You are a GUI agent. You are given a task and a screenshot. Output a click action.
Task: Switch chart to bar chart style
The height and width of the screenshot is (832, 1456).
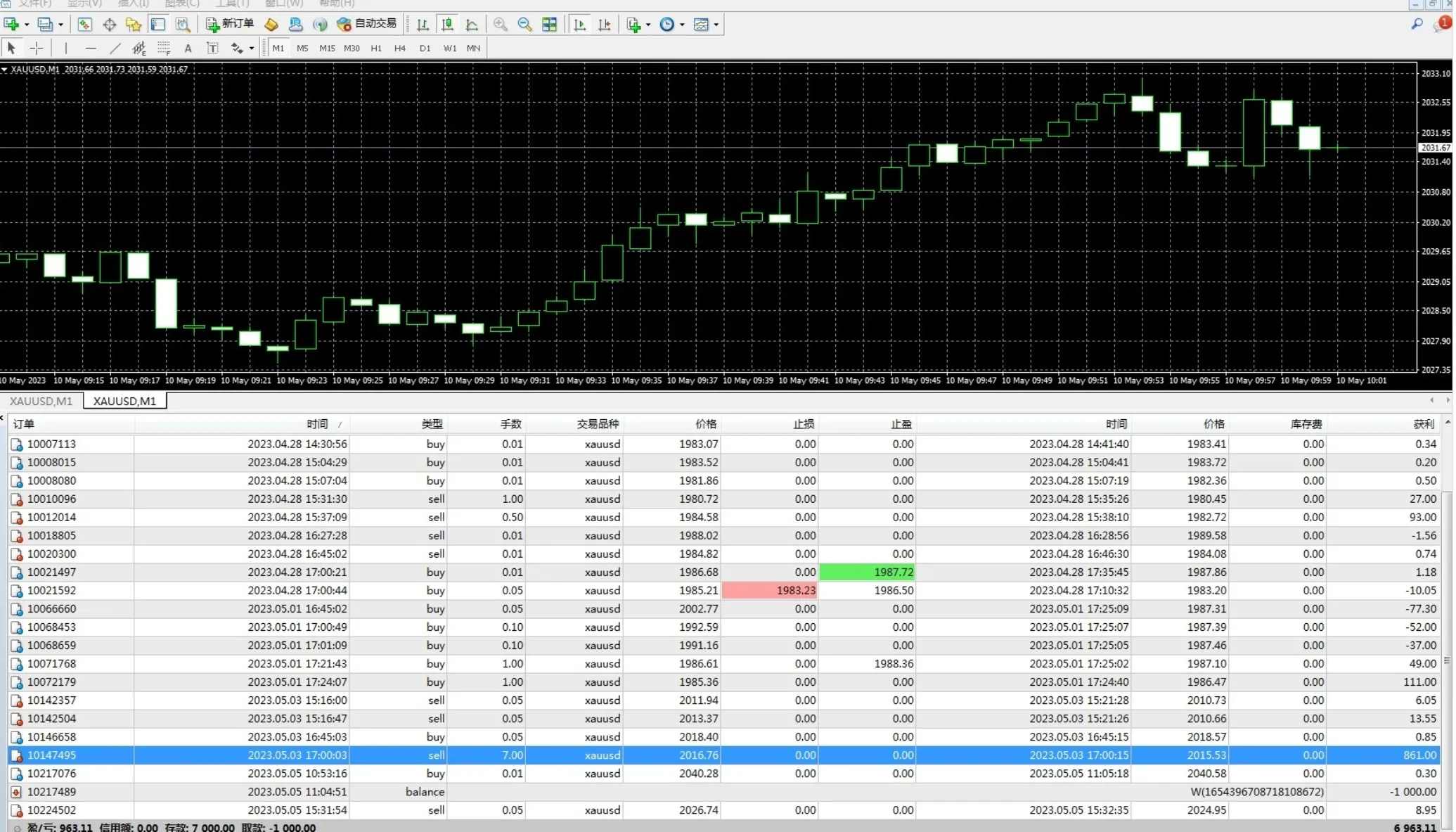point(423,25)
